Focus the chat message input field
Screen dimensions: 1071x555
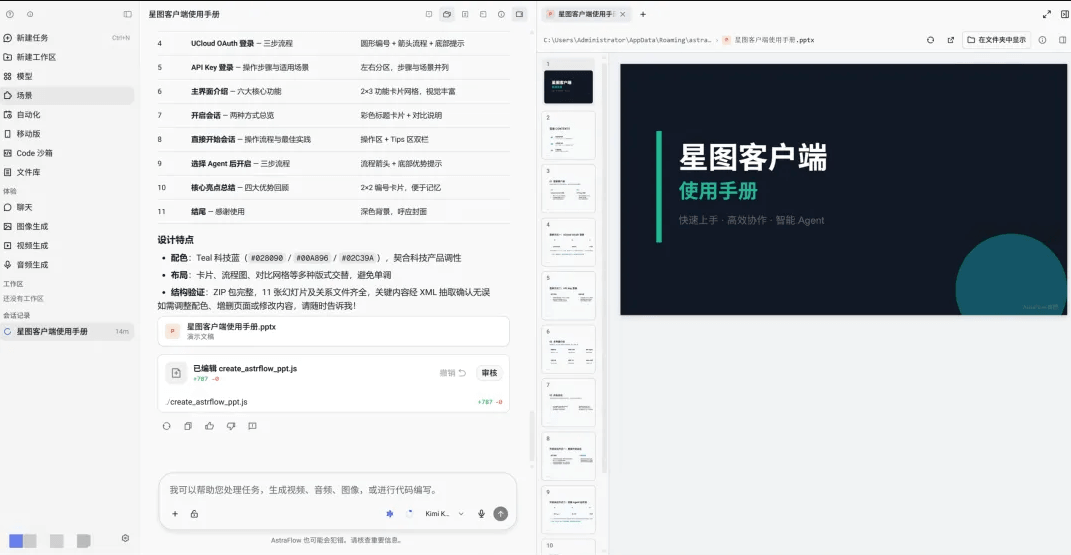337,489
